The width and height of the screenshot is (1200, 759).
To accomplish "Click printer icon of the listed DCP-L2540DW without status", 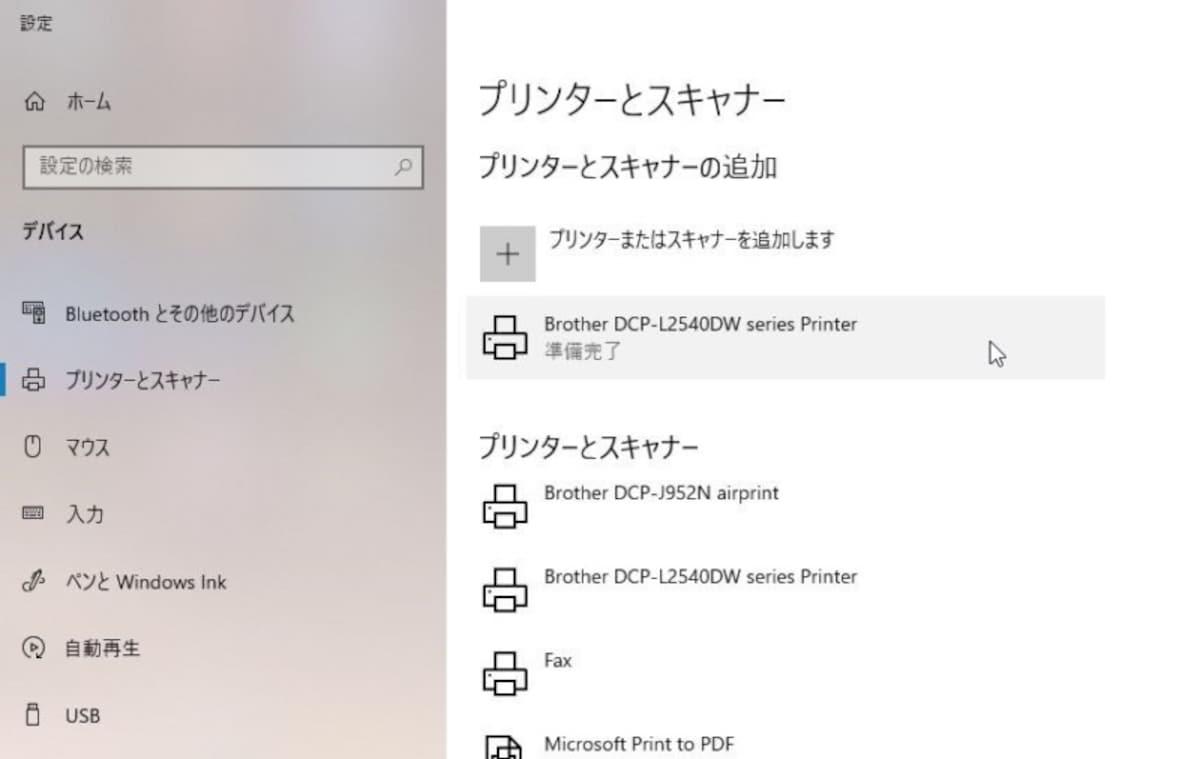I will pyautogui.click(x=505, y=589).
